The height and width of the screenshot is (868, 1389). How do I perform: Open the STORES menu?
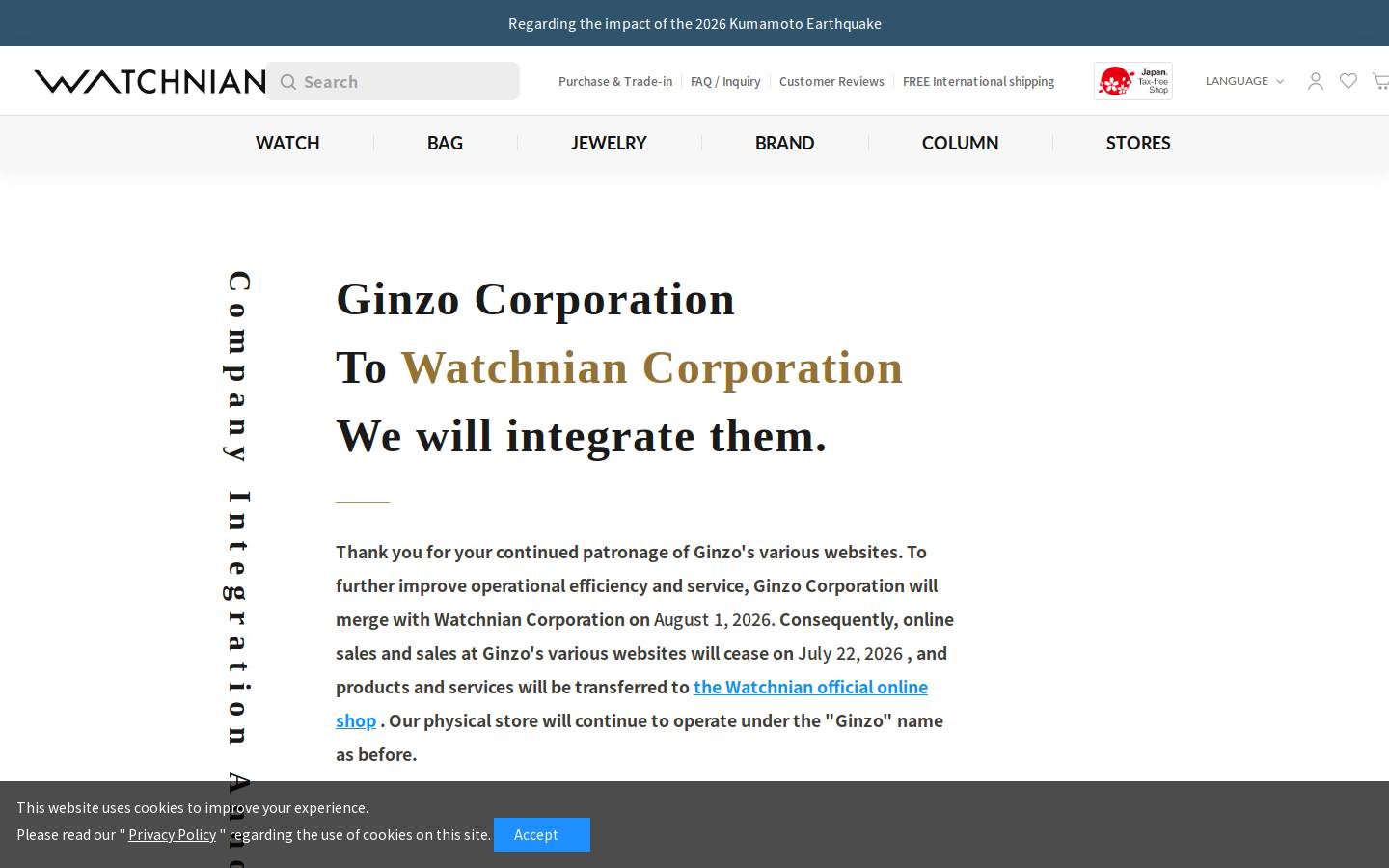point(1138,143)
